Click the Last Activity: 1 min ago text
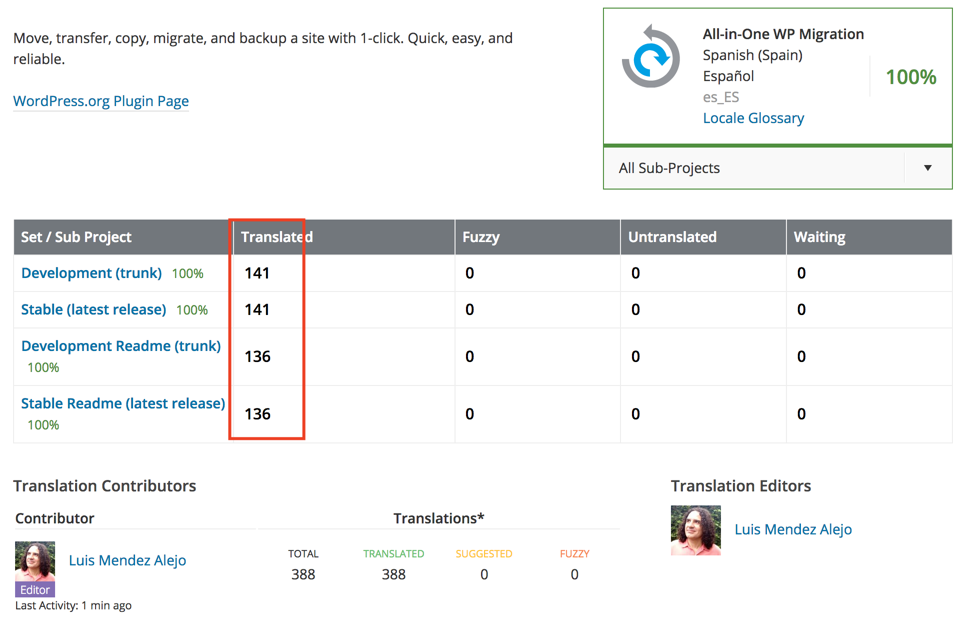 pyautogui.click(x=73, y=606)
